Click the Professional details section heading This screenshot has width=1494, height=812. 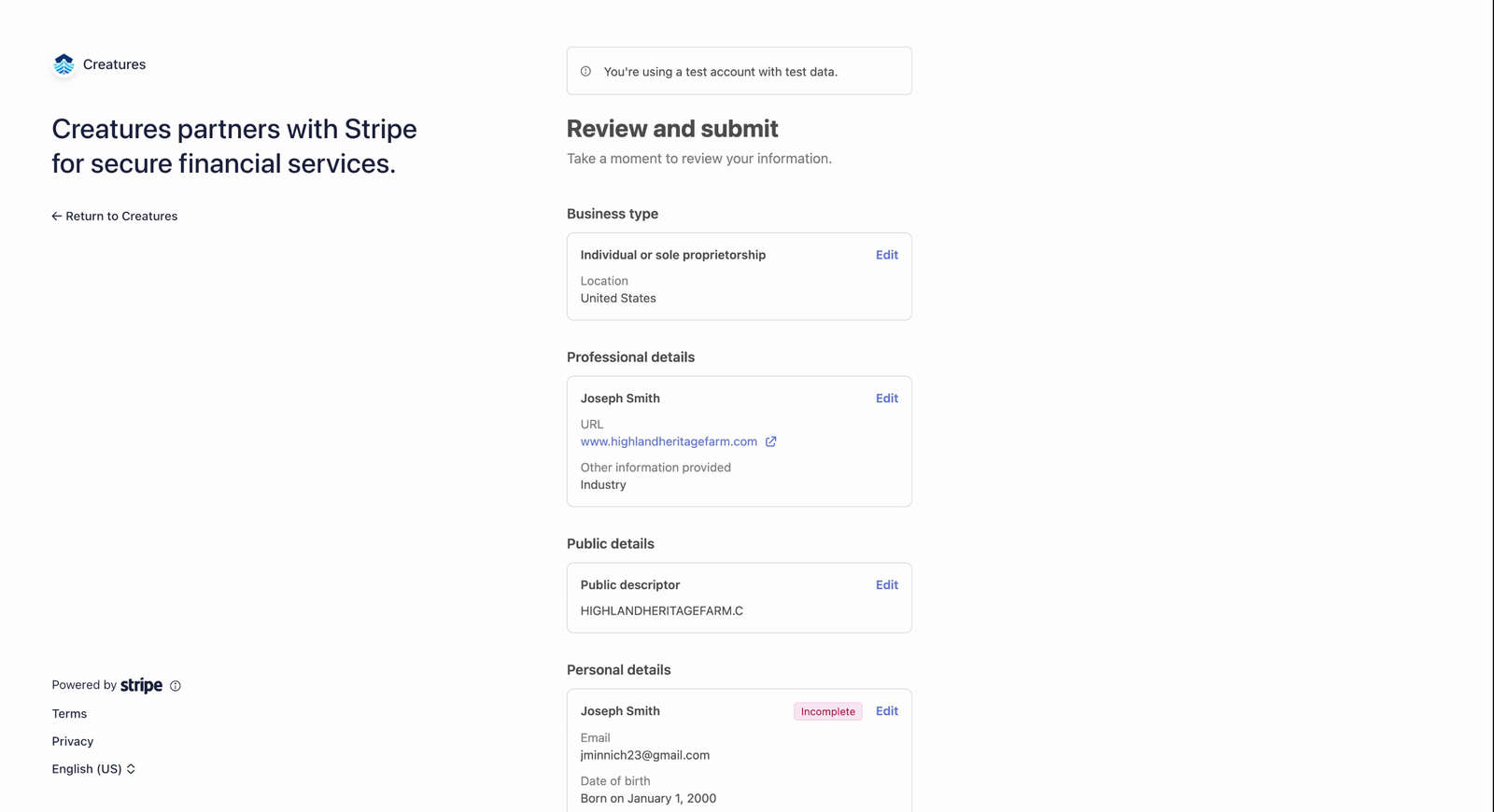[630, 357]
